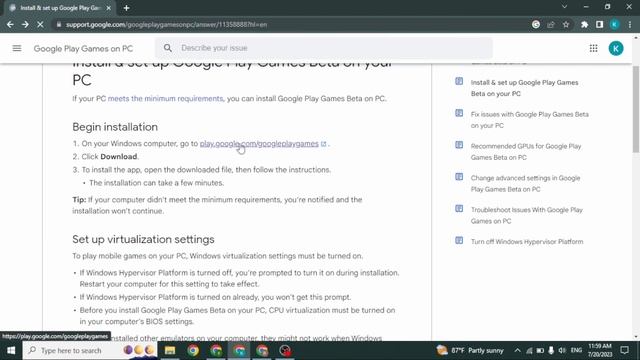Stop loading the page
This screenshot has width=640, height=360.
point(40,24)
